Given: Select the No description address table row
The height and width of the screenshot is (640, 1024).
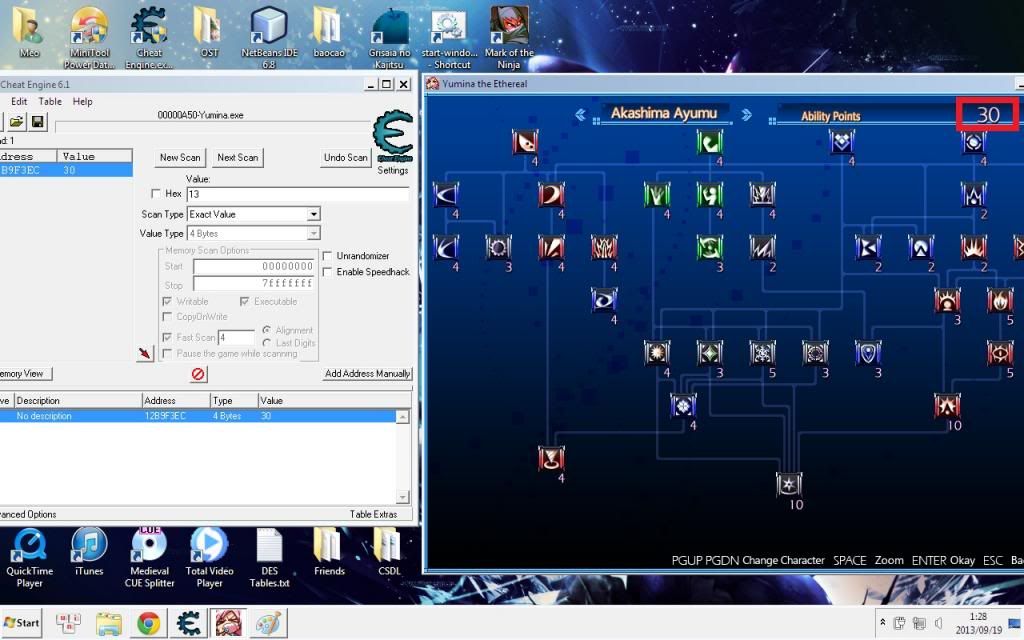Looking at the screenshot, I should [x=197, y=416].
